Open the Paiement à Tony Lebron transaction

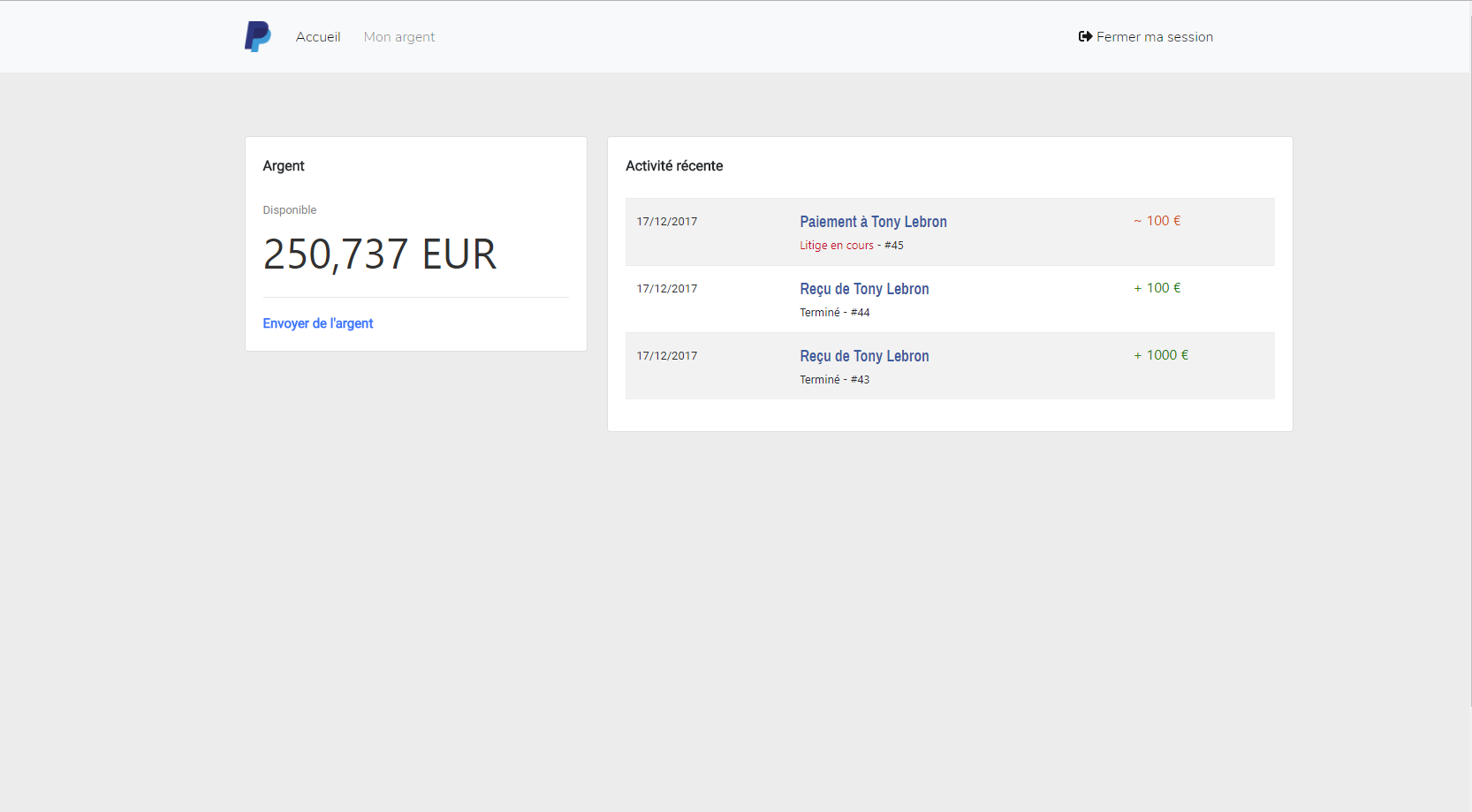(873, 222)
